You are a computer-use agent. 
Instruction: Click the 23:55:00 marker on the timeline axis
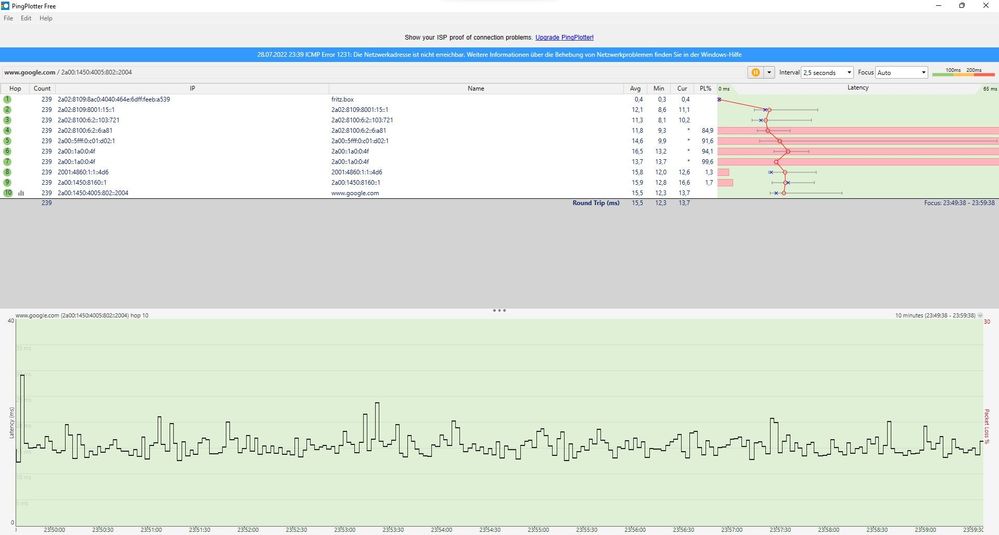pyautogui.click(x=538, y=529)
